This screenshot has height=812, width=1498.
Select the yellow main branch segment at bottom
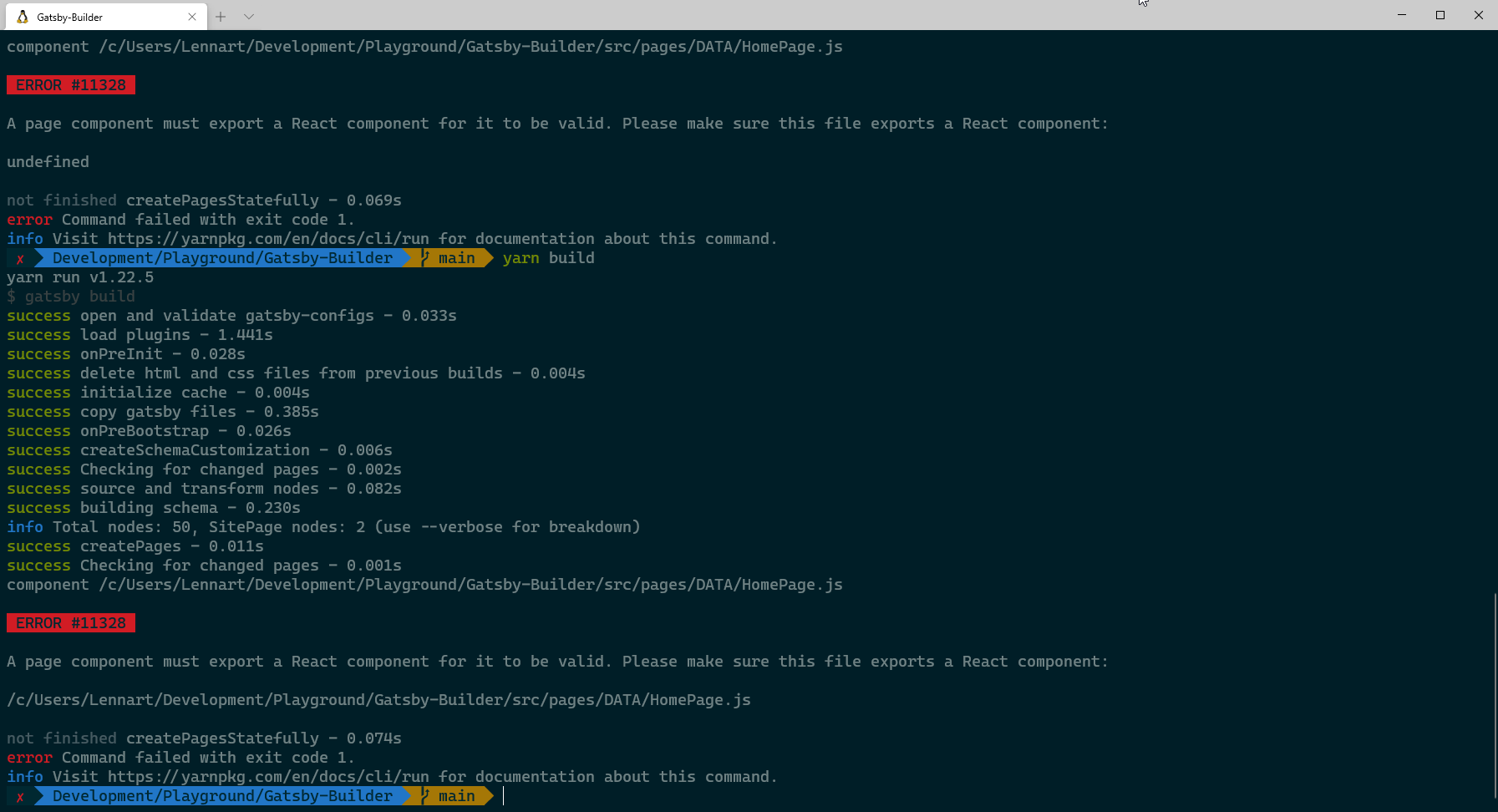click(x=455, y=795)
